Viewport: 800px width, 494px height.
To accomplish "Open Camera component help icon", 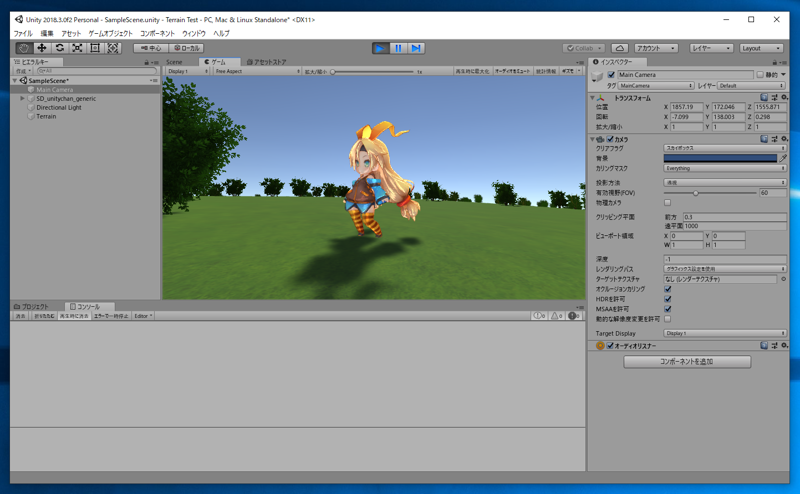I will coord(764,139).
